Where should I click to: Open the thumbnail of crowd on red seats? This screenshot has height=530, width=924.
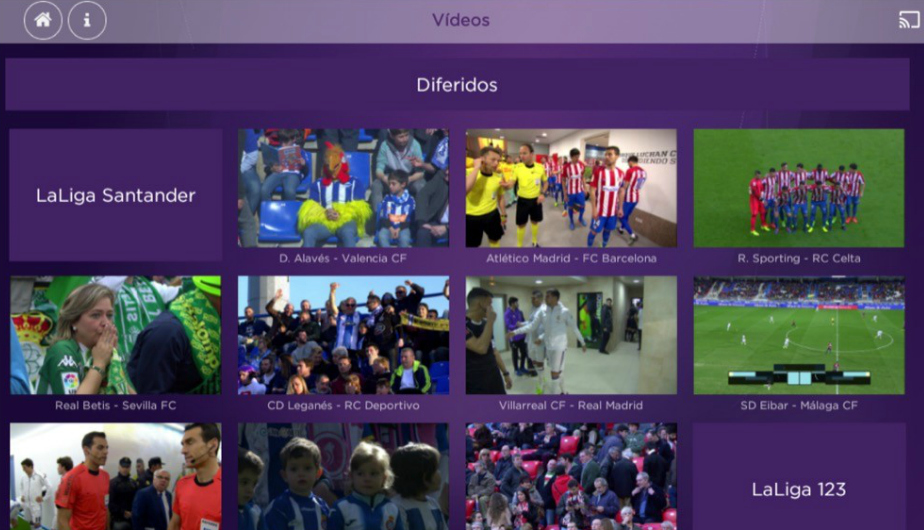[571, 476]
